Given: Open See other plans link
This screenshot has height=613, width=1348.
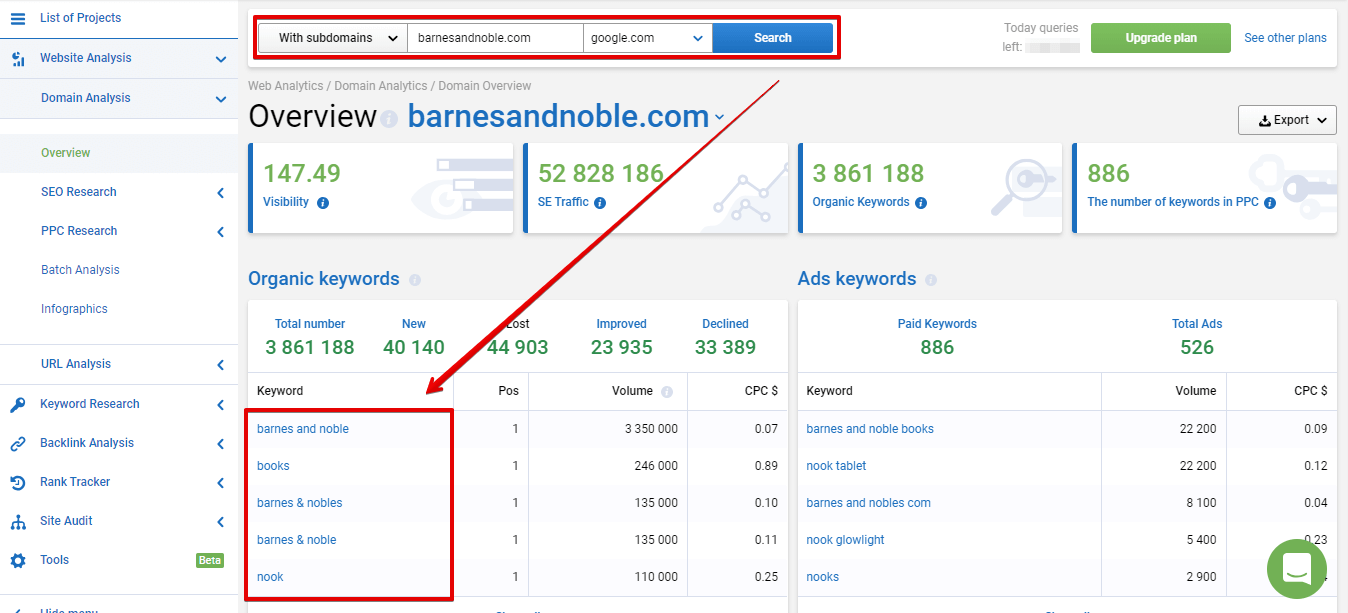Looking at the screenshot, I should coord(1285,38).
